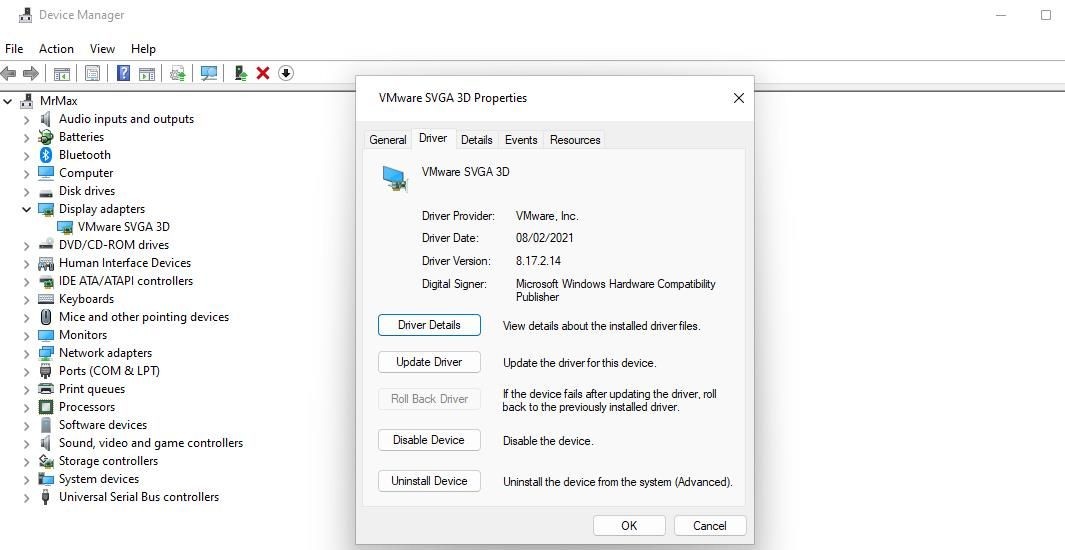Click the Back arrow in the toolbar
Image resolution: width=1065 pixels, height=550 pixels.
[x=8, y=73]
